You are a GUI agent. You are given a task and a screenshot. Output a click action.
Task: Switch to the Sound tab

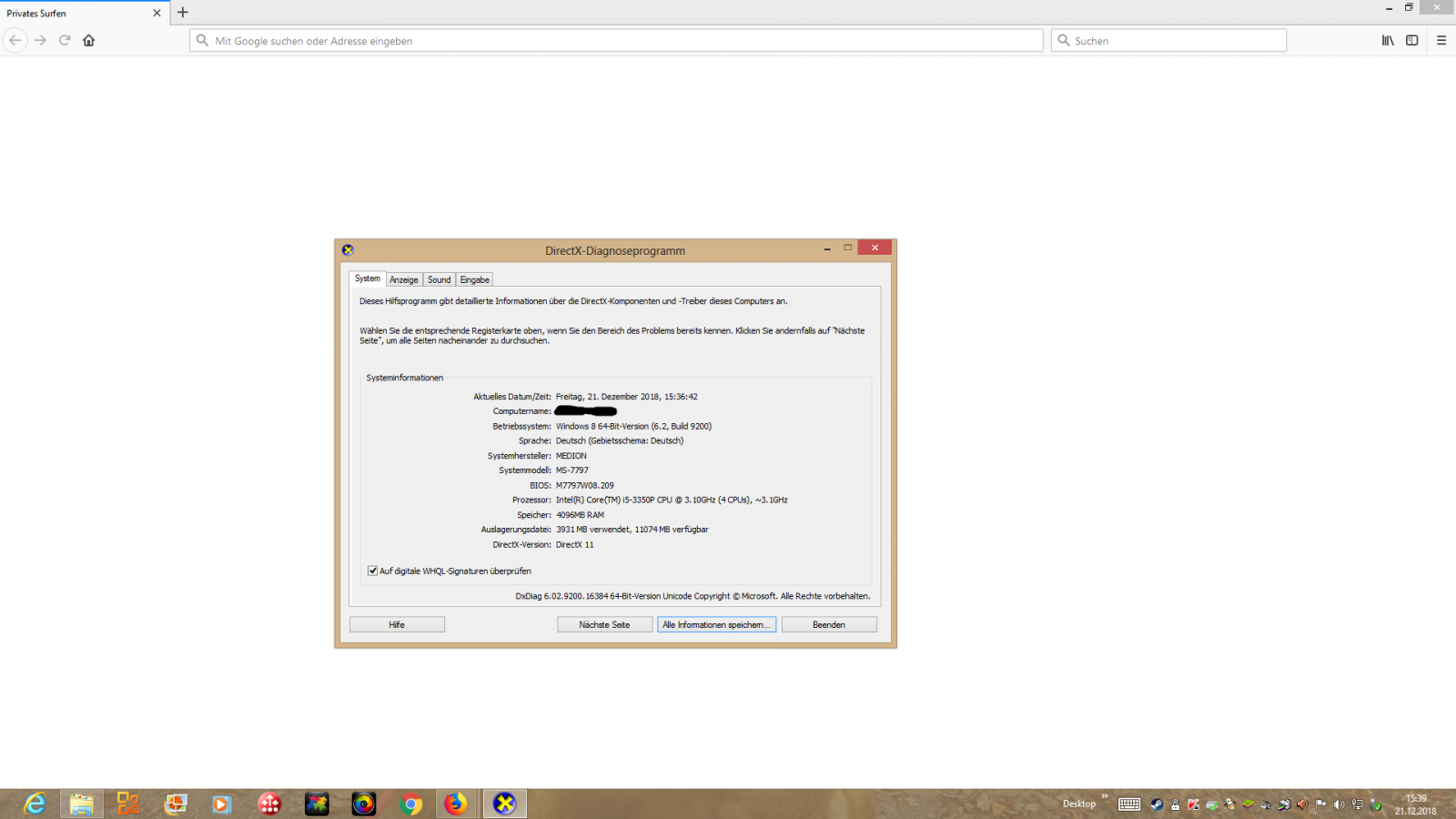[x=440, y=279]
